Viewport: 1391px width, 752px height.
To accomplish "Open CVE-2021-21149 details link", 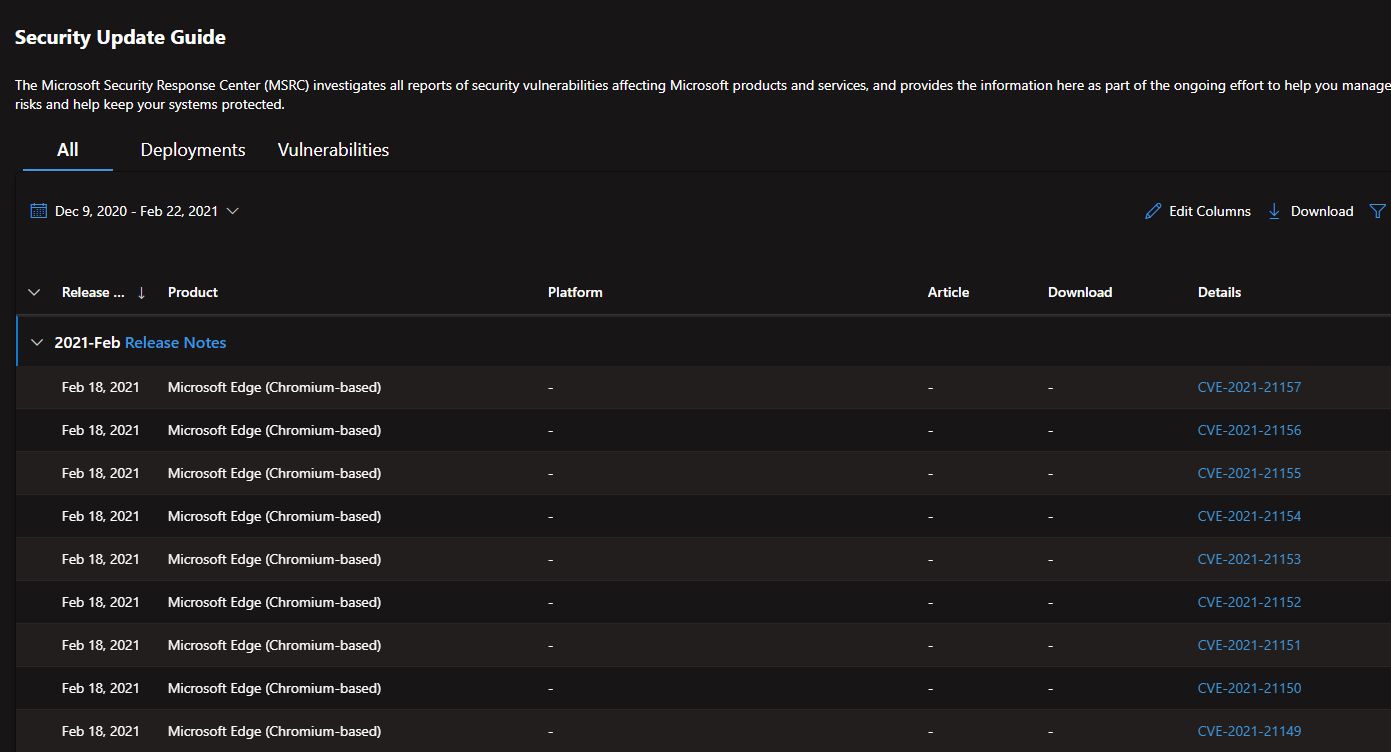I will 1249,731.
